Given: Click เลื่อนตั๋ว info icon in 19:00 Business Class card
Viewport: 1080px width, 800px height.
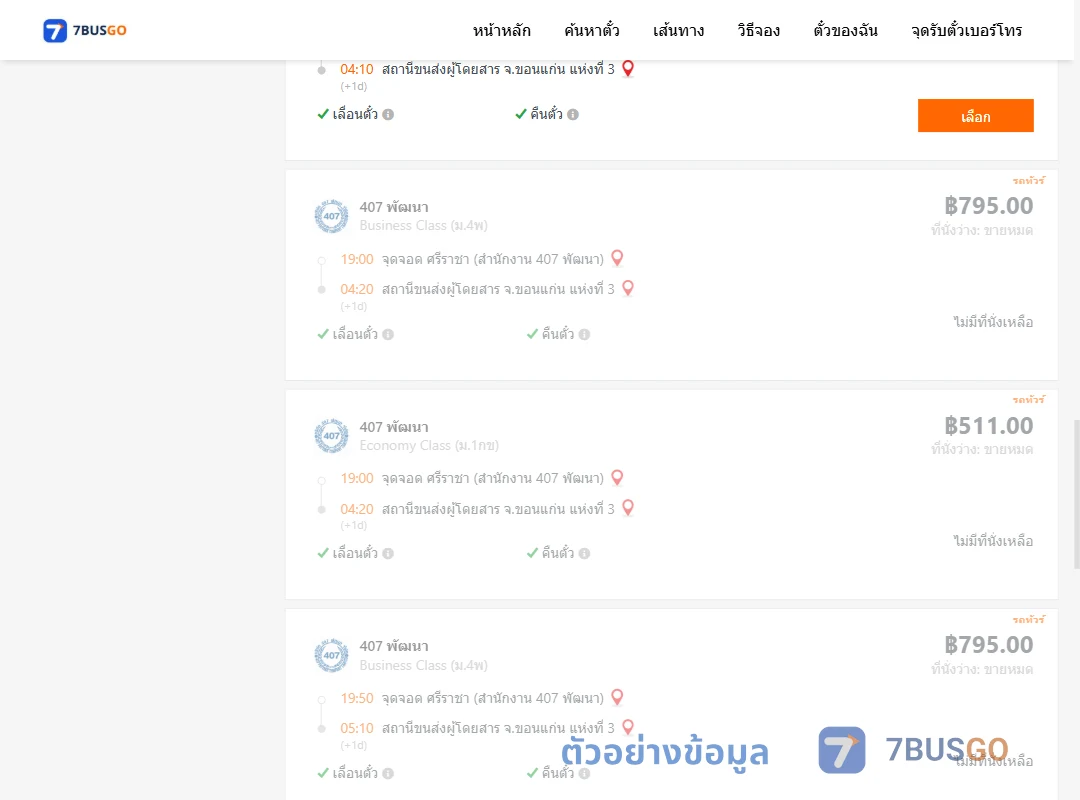Looking at the screenshot, I should pyautogui.click(x=388, y=334).
